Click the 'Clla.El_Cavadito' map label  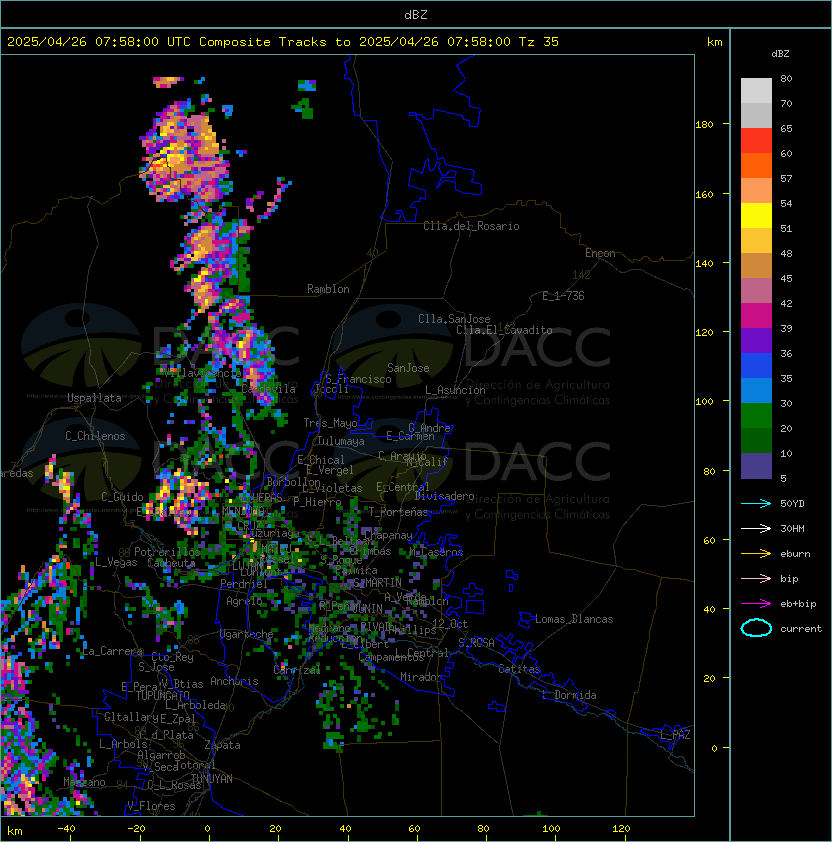pyautogui.click(x=504, y=330)
